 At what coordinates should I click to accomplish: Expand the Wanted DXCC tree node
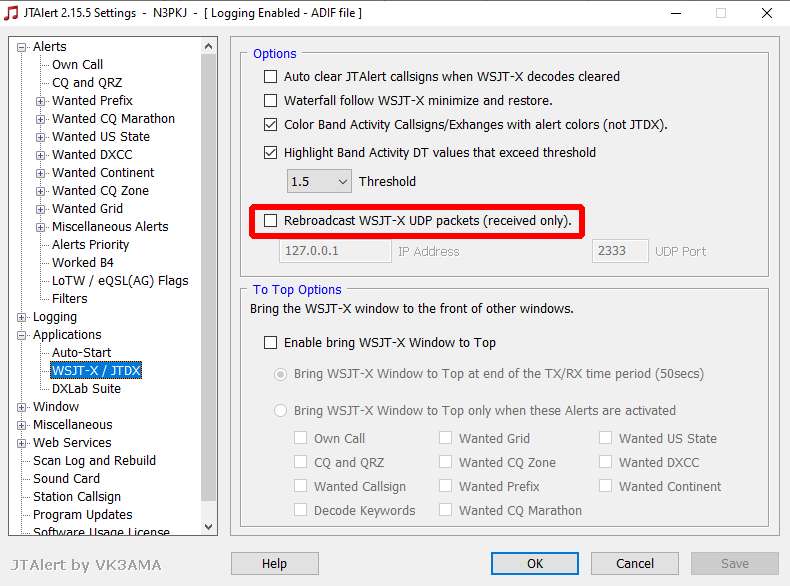click(40, 155)
